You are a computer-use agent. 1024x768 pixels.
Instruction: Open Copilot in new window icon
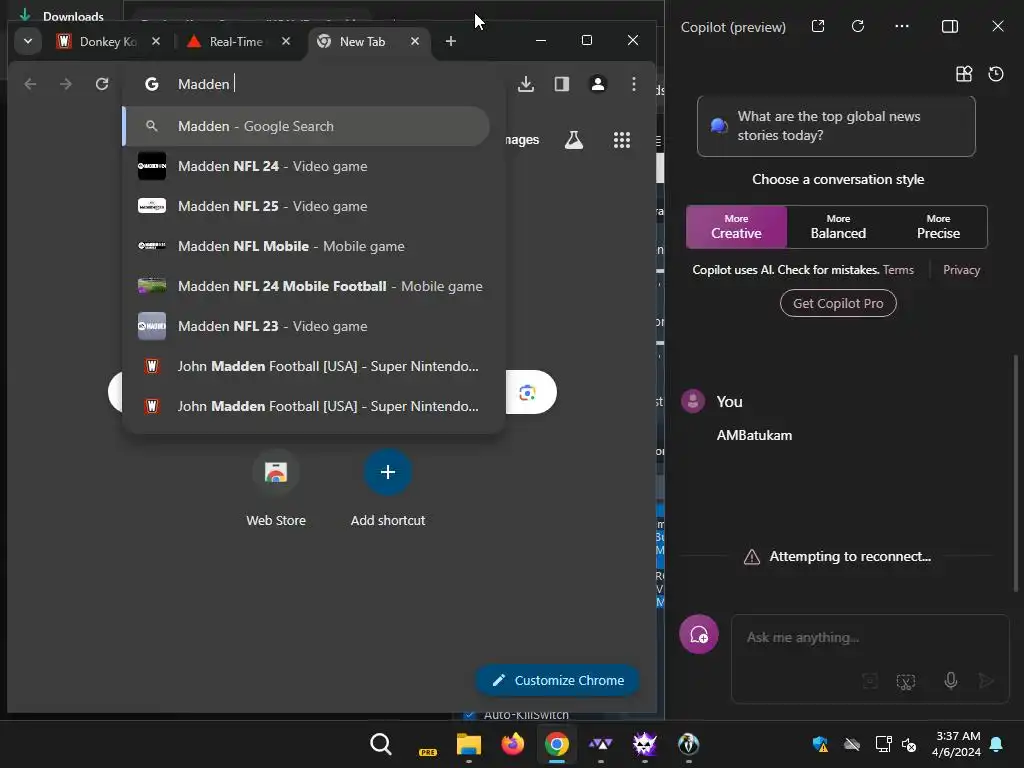818,26
